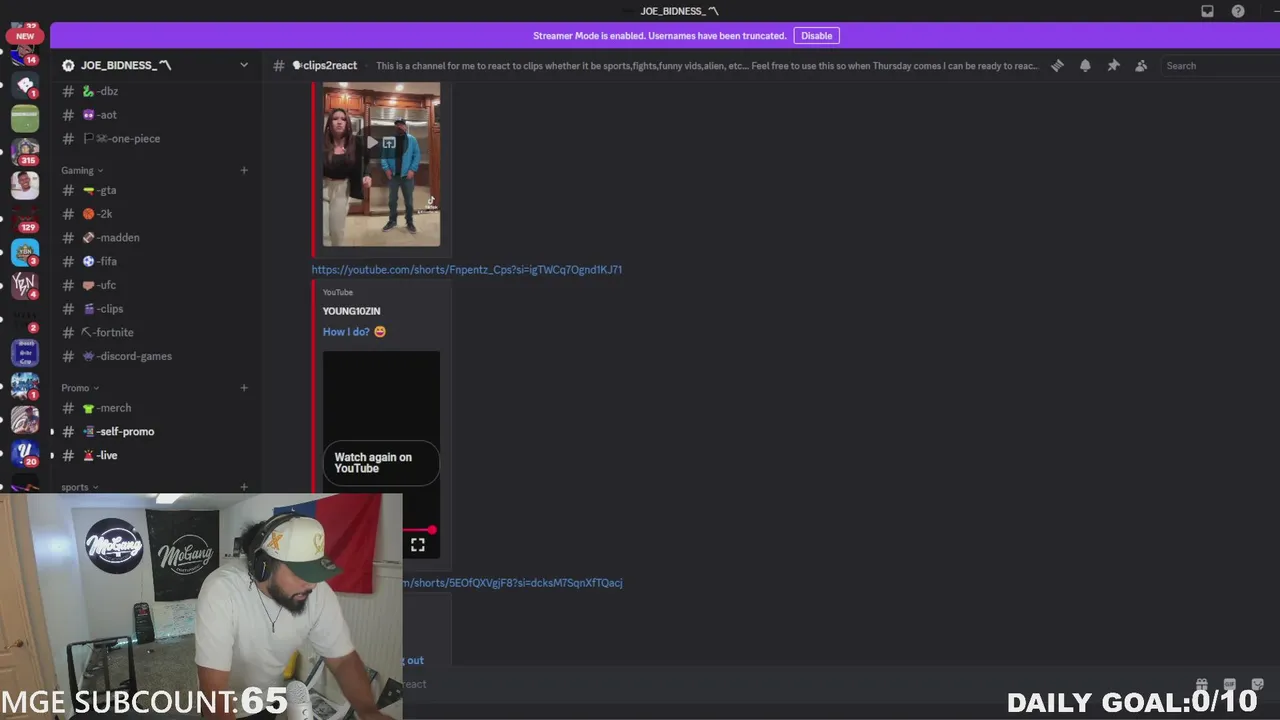Open the -ufc channel

click(x=155, y=285)
